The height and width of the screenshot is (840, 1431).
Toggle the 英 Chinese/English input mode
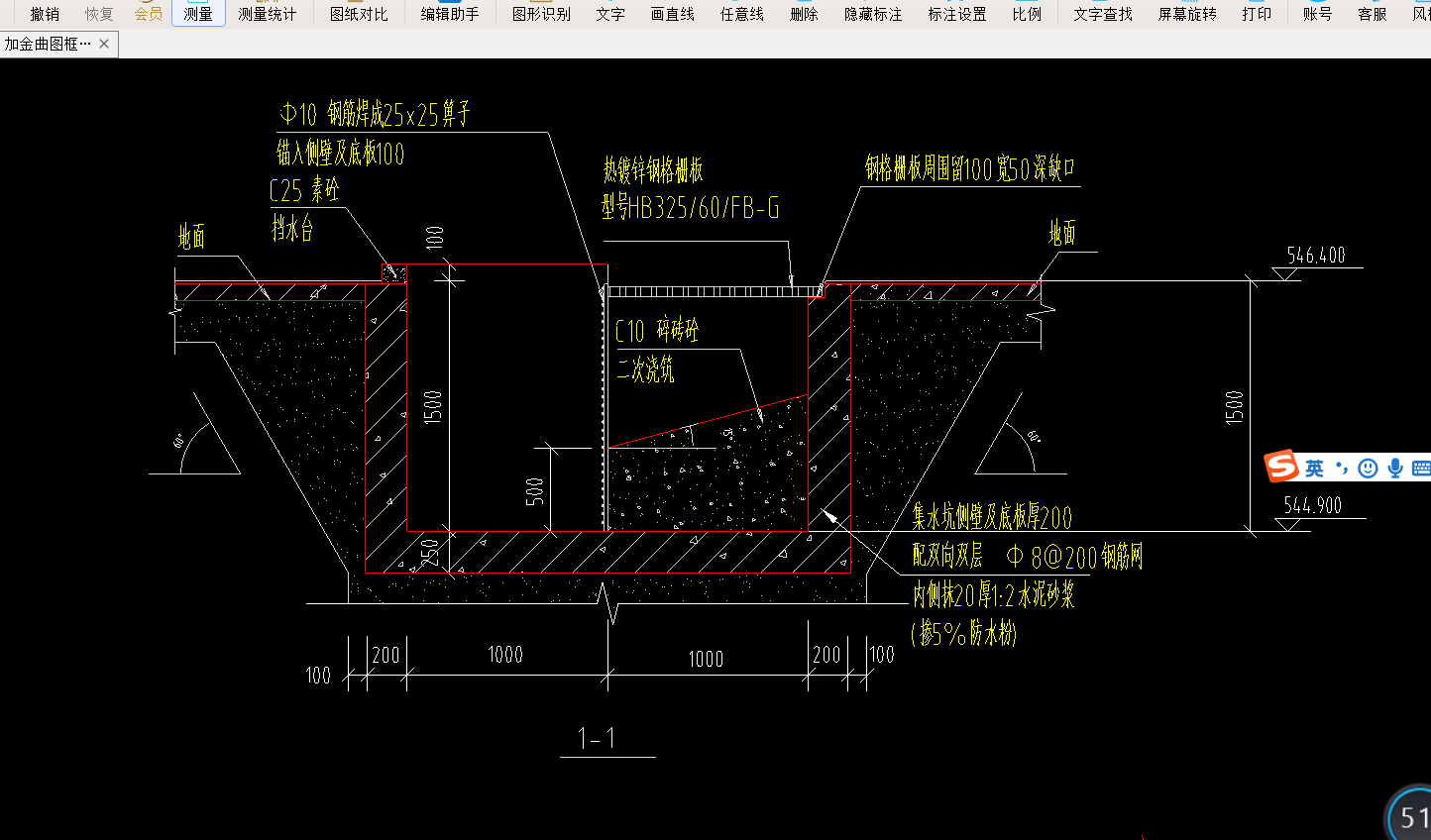1314,468
